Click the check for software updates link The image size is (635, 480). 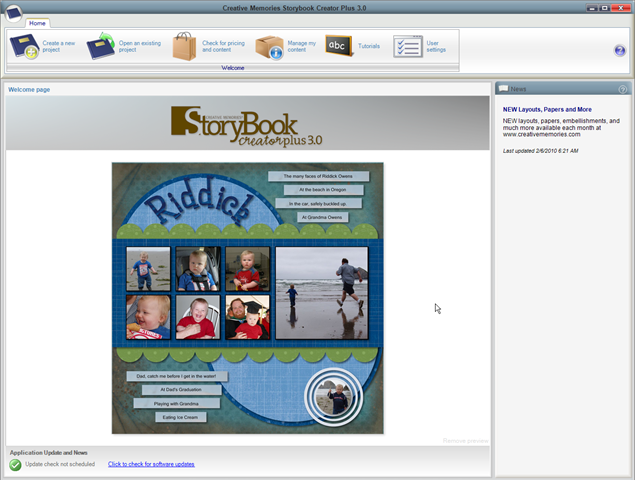click(x=151, y=464)
